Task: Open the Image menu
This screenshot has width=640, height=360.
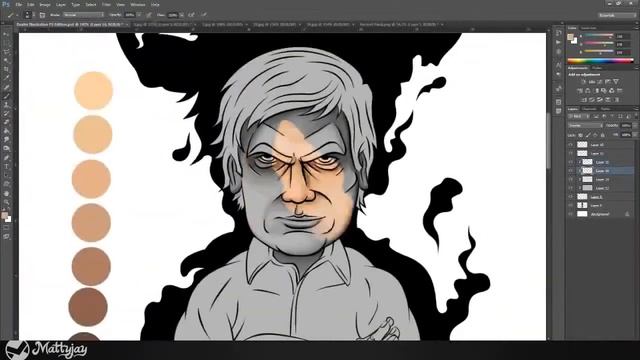Action: click(x=45, y=4)
